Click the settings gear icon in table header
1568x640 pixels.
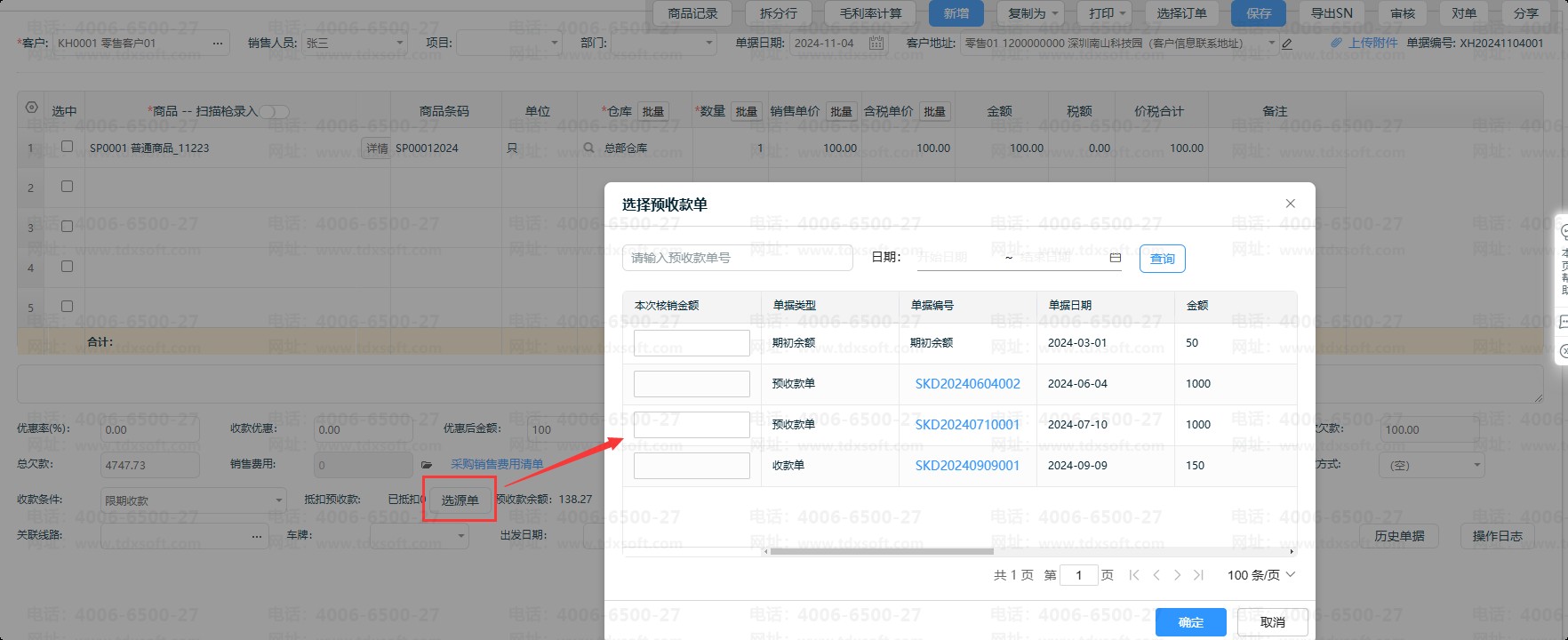tap(31, 108)
